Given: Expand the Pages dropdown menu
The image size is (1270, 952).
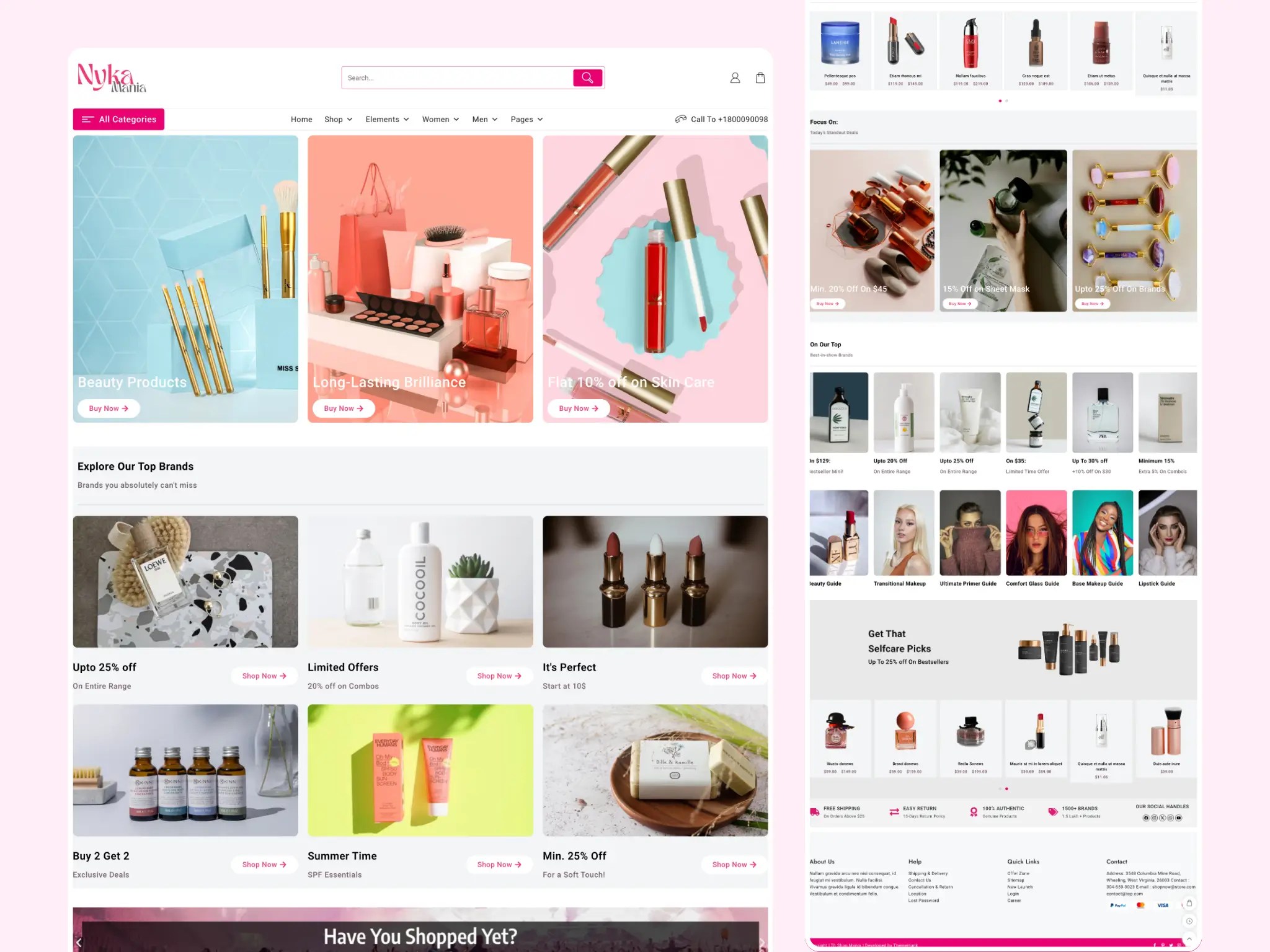Looking at the screenshot, I should (526, 120).
